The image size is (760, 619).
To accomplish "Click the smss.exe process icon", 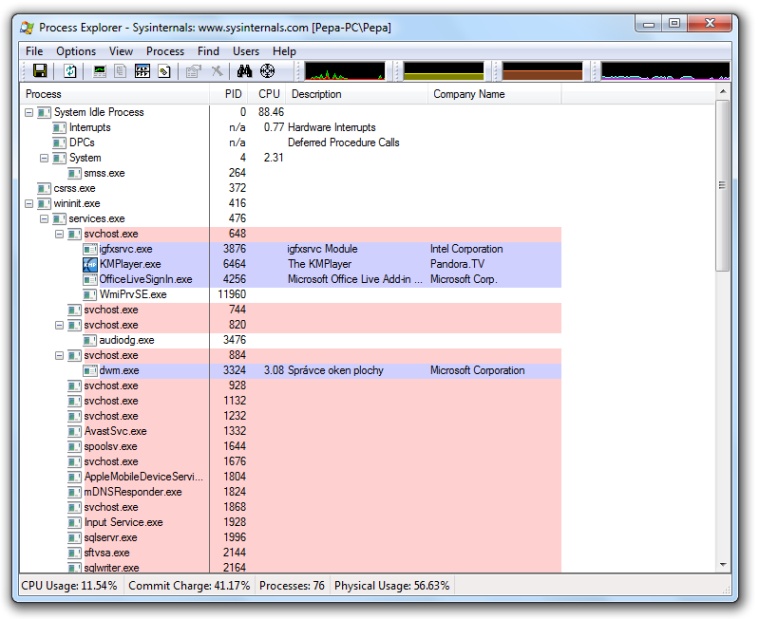I will (75, 173).
